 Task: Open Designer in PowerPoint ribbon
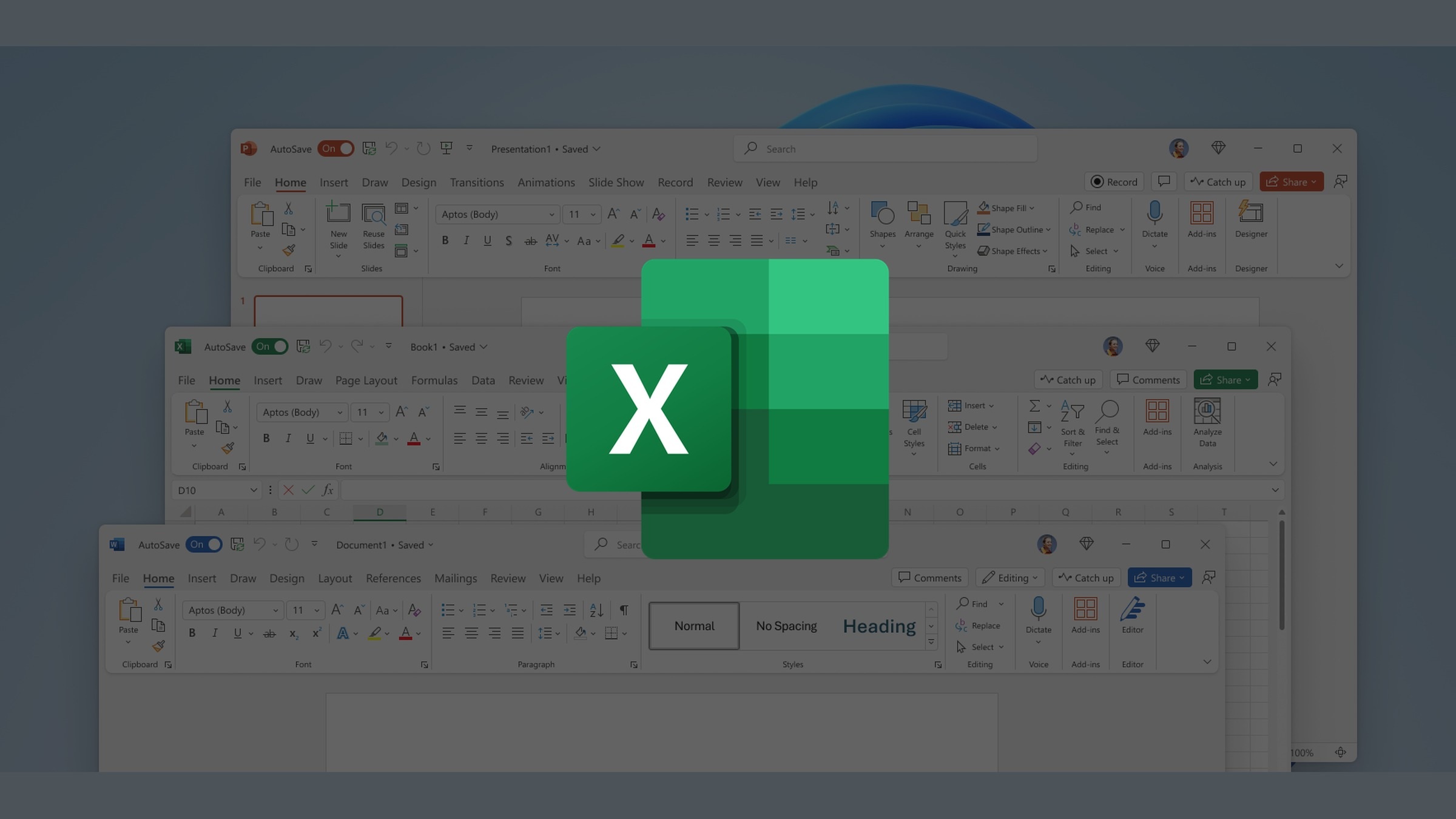pos(1251,220)
